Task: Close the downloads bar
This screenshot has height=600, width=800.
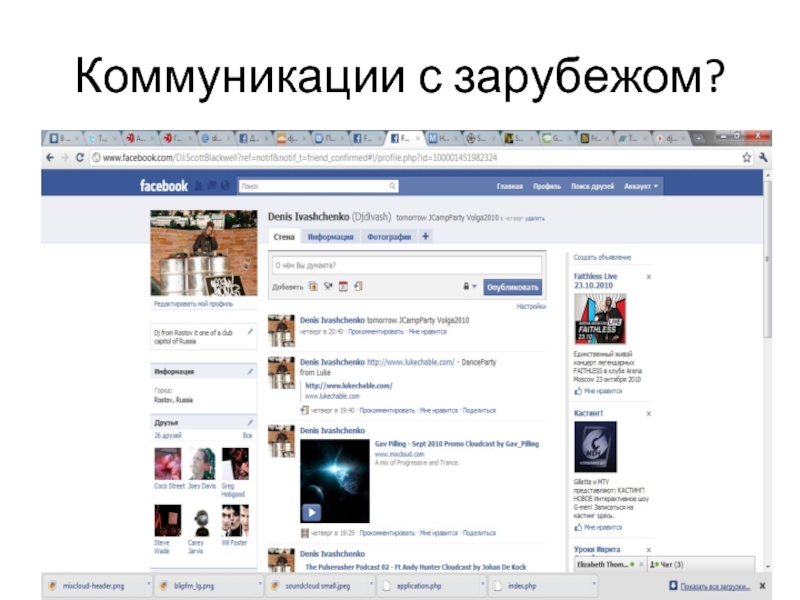Action: 762,586
